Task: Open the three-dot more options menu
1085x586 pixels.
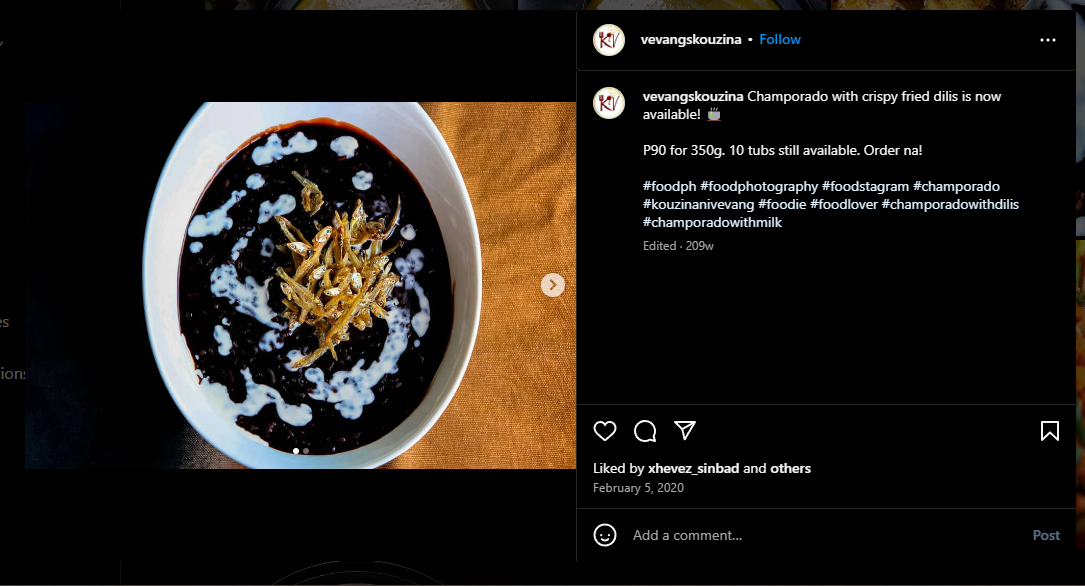Action: pos(1047,40)
